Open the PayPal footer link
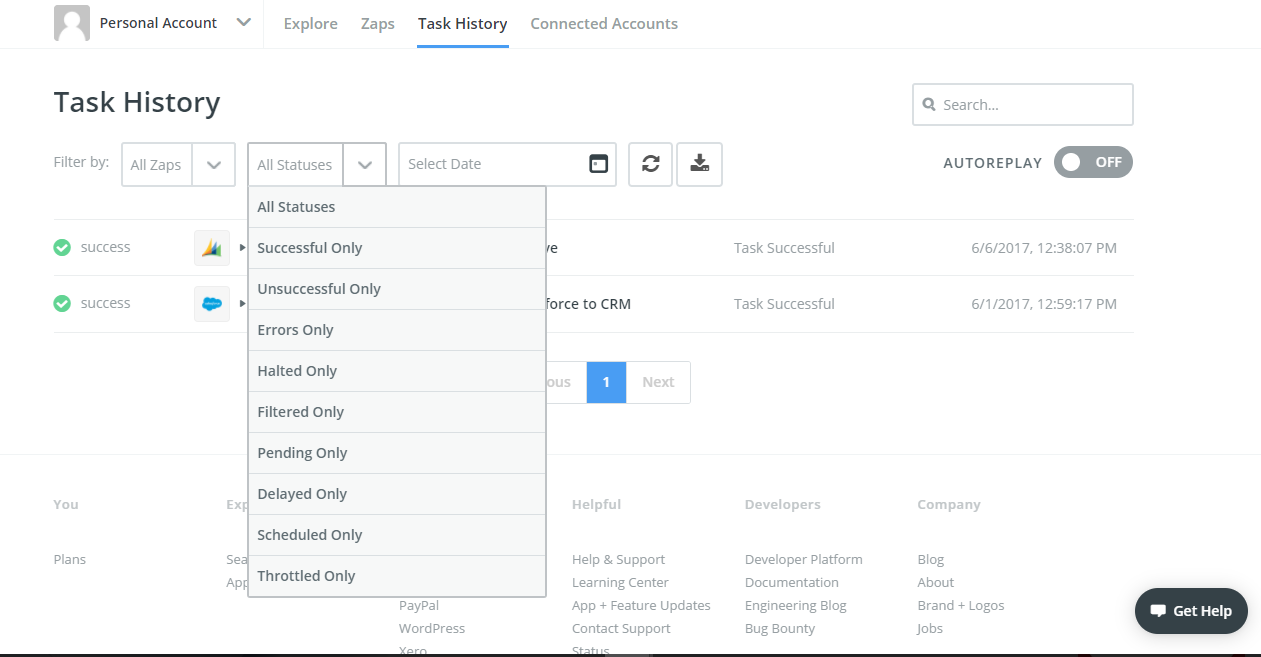Screen dimensions: 1261x657 click(x=419, y=605)
